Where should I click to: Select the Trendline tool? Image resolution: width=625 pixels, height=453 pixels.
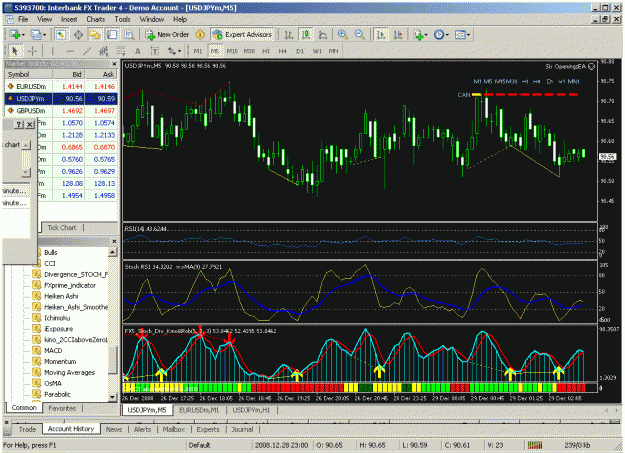(87, 51)
